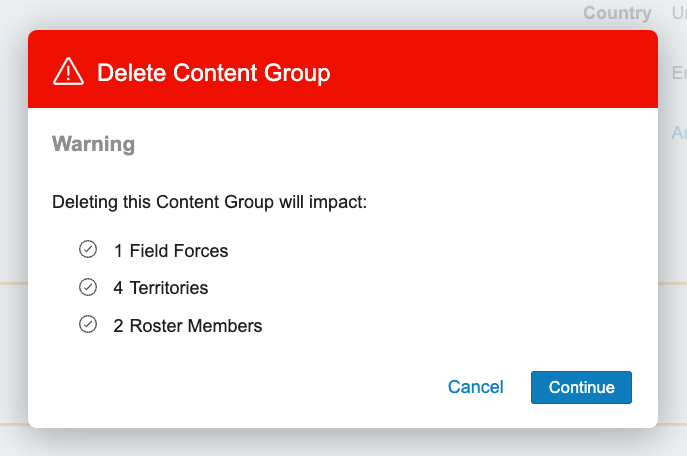
Task: Select the "1 Field Forces" list text
Action: (x=171, y=251)
